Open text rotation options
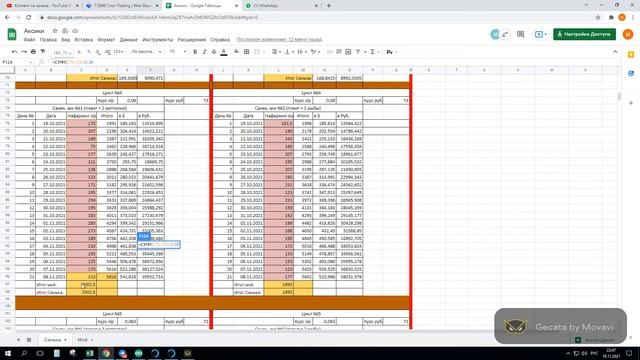The image size is (640, 360). [315, 52]
